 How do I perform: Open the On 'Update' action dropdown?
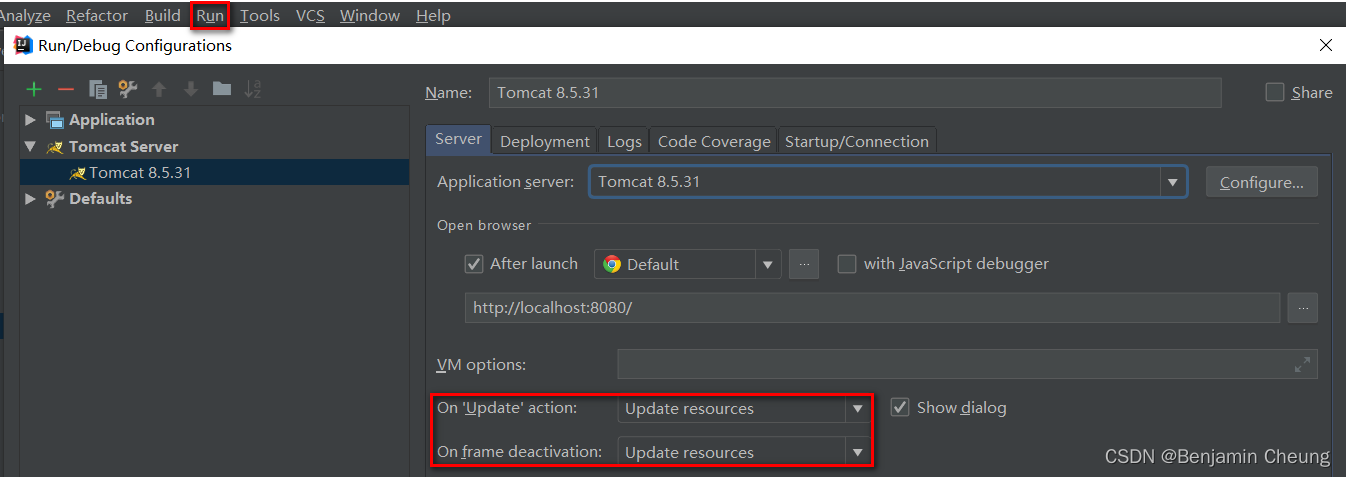coord(857,409)
